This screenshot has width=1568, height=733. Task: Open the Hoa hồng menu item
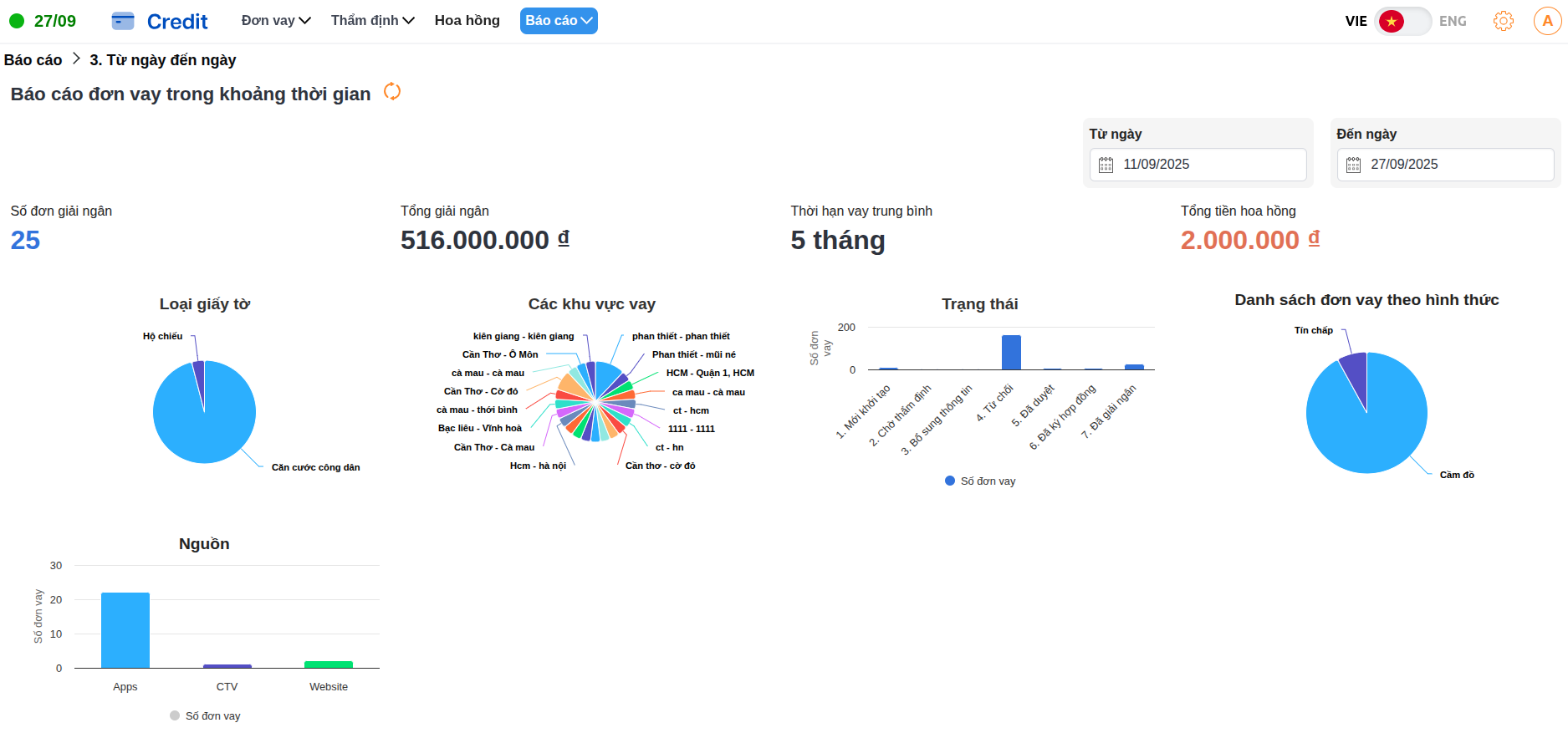(467, 21)
